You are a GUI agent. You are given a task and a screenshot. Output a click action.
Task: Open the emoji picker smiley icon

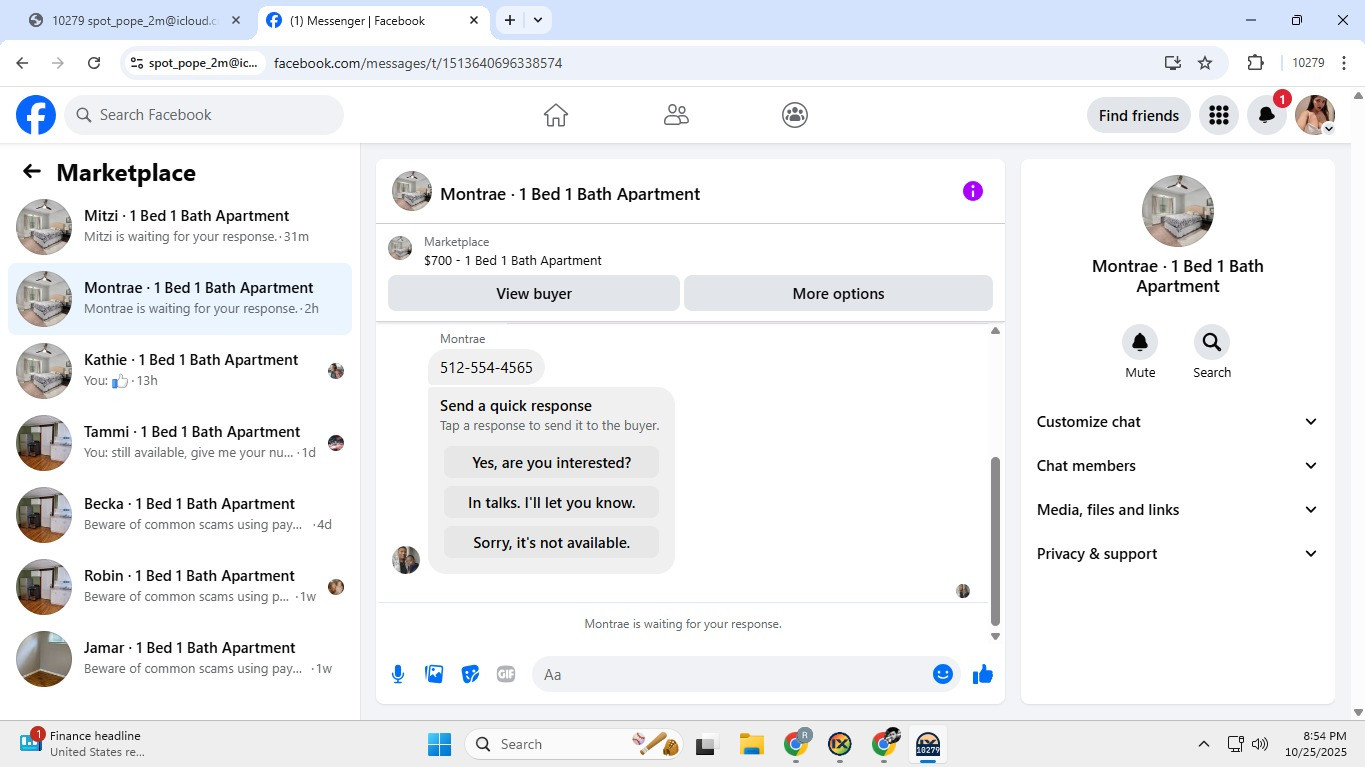click(x=942, y=674)
